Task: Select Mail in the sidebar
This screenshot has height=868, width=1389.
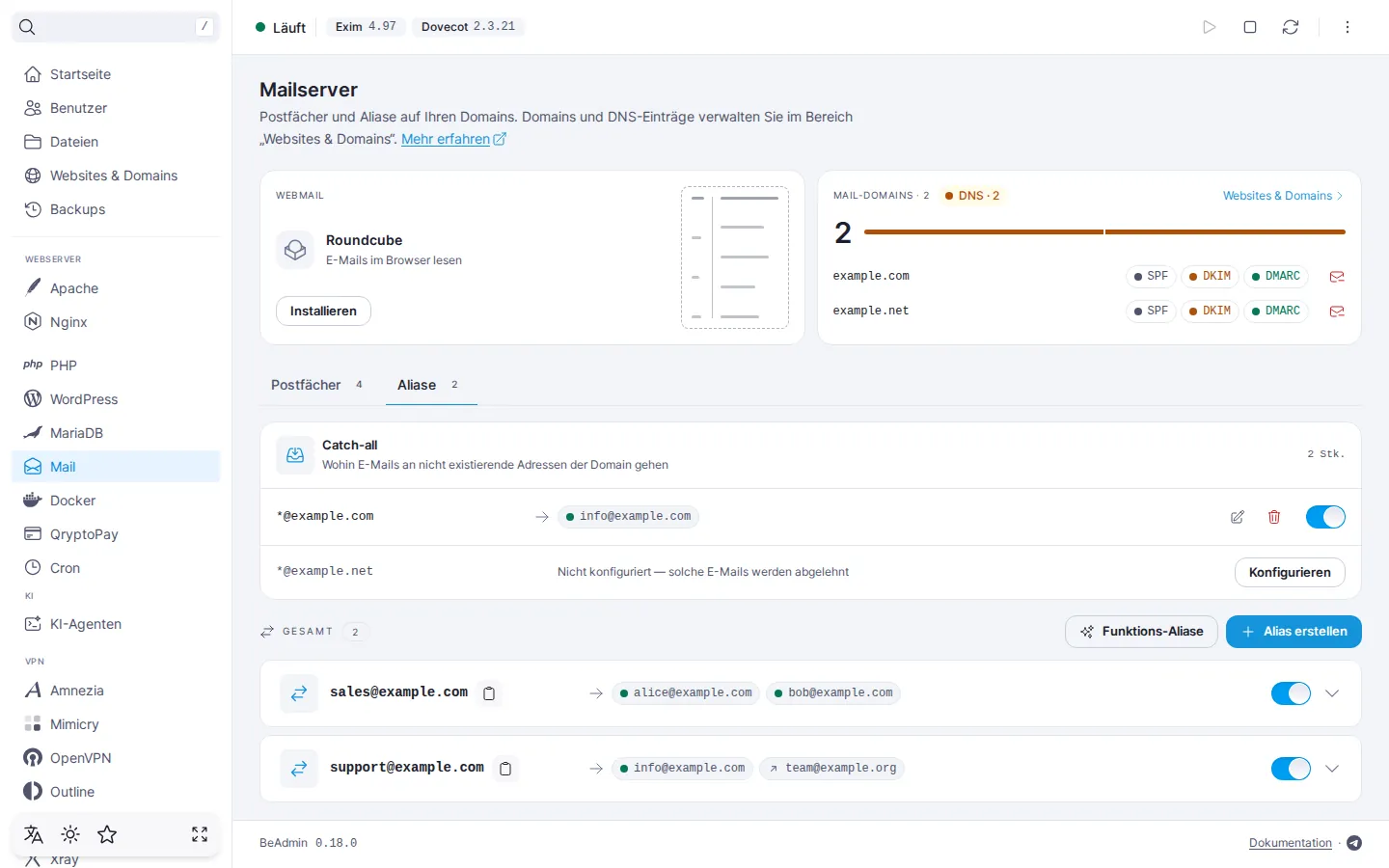Action: 116,467
